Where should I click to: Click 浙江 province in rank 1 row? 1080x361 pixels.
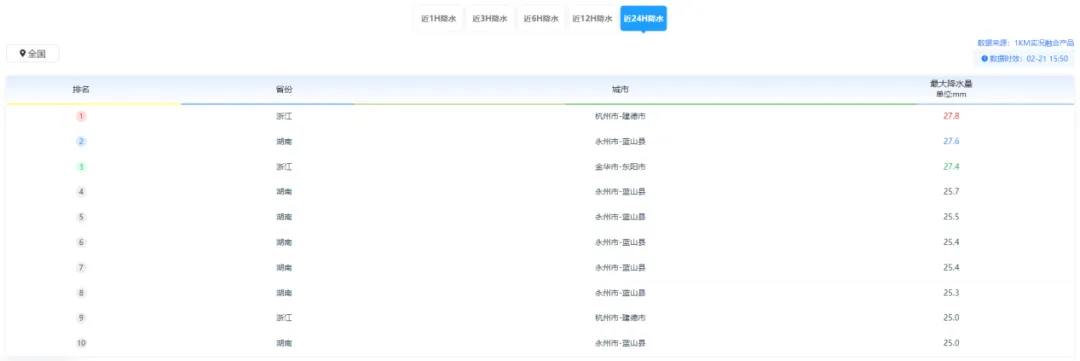[284, 116]
